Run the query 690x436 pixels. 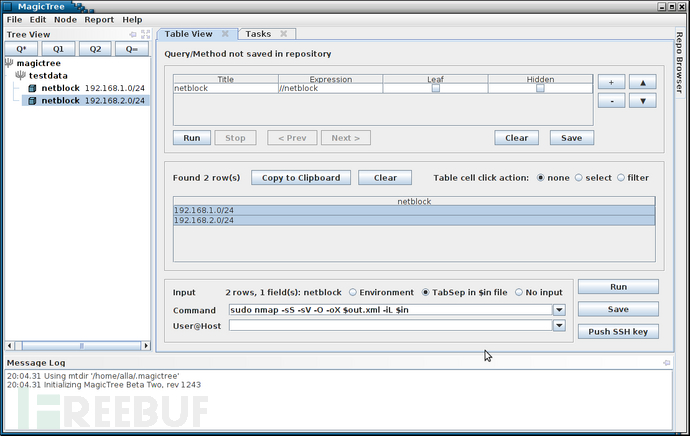(x=192, y=138)
